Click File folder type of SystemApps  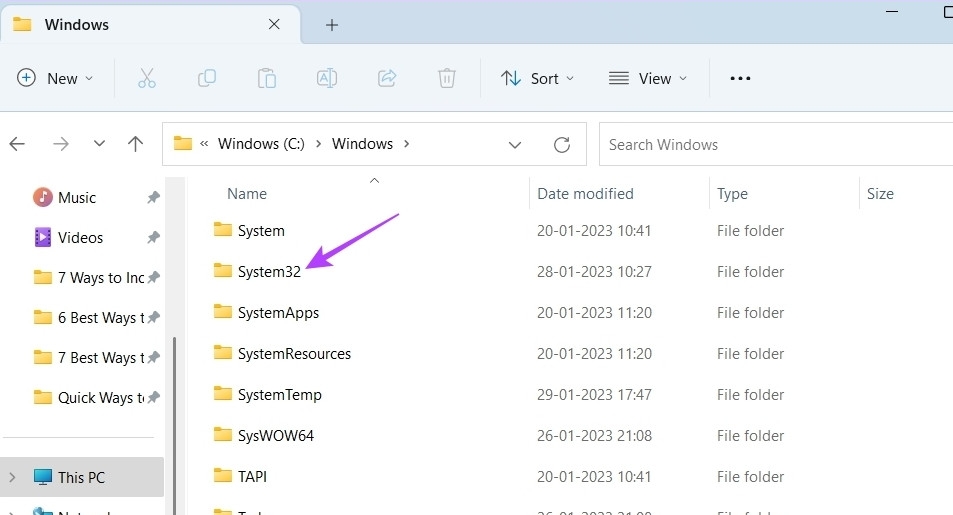coord(750,313)
